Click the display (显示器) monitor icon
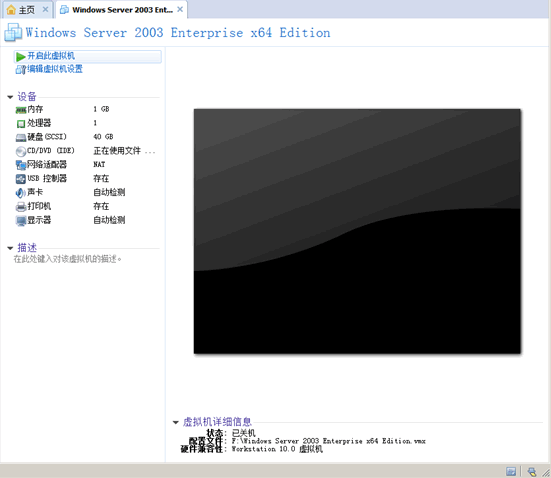 click(x=21, y=221)
